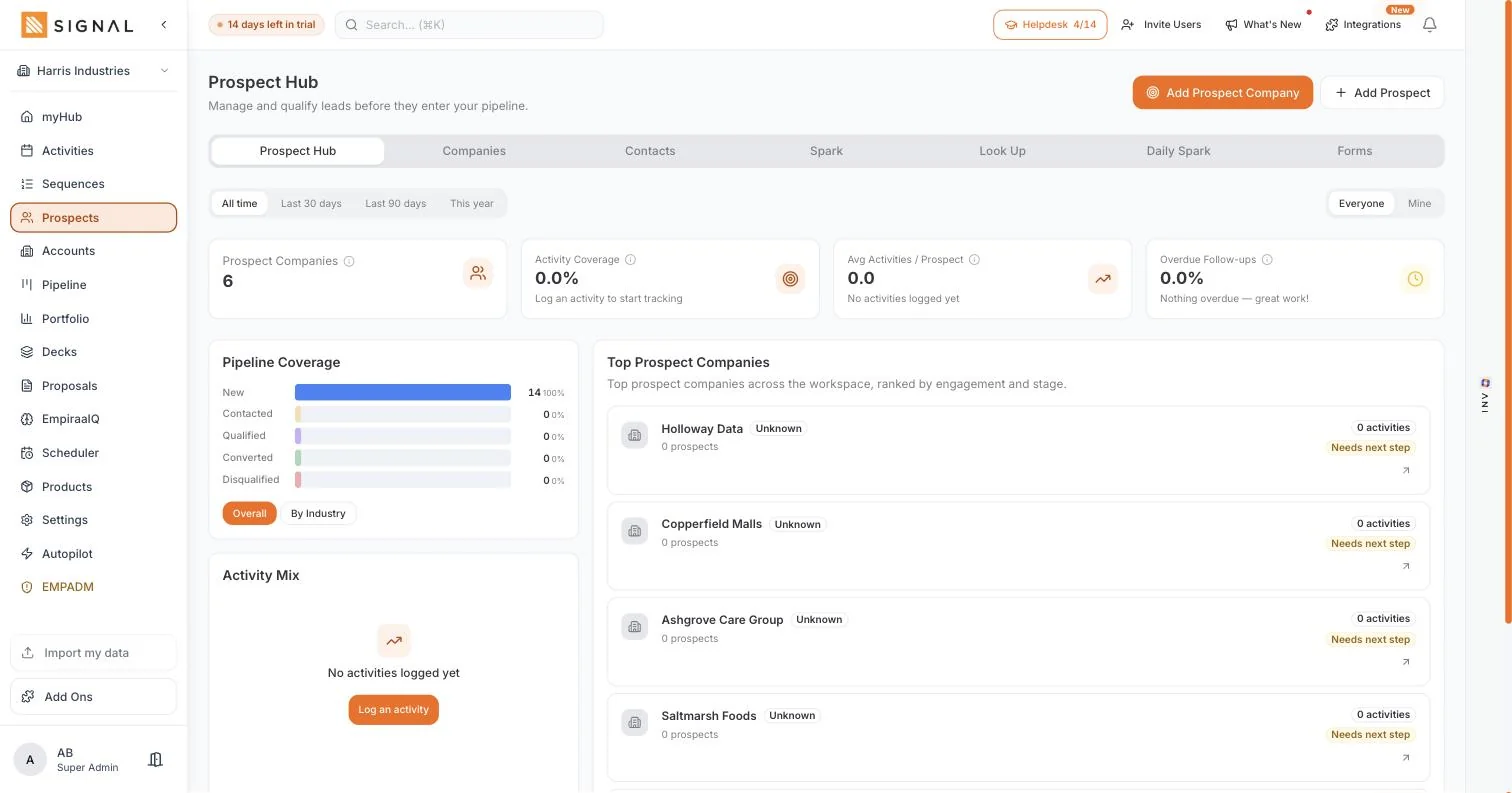This screenshot has height=793, width=1512.
Task: Click the Disqualified pipeline bar
Action: click(x=403, y=480)
